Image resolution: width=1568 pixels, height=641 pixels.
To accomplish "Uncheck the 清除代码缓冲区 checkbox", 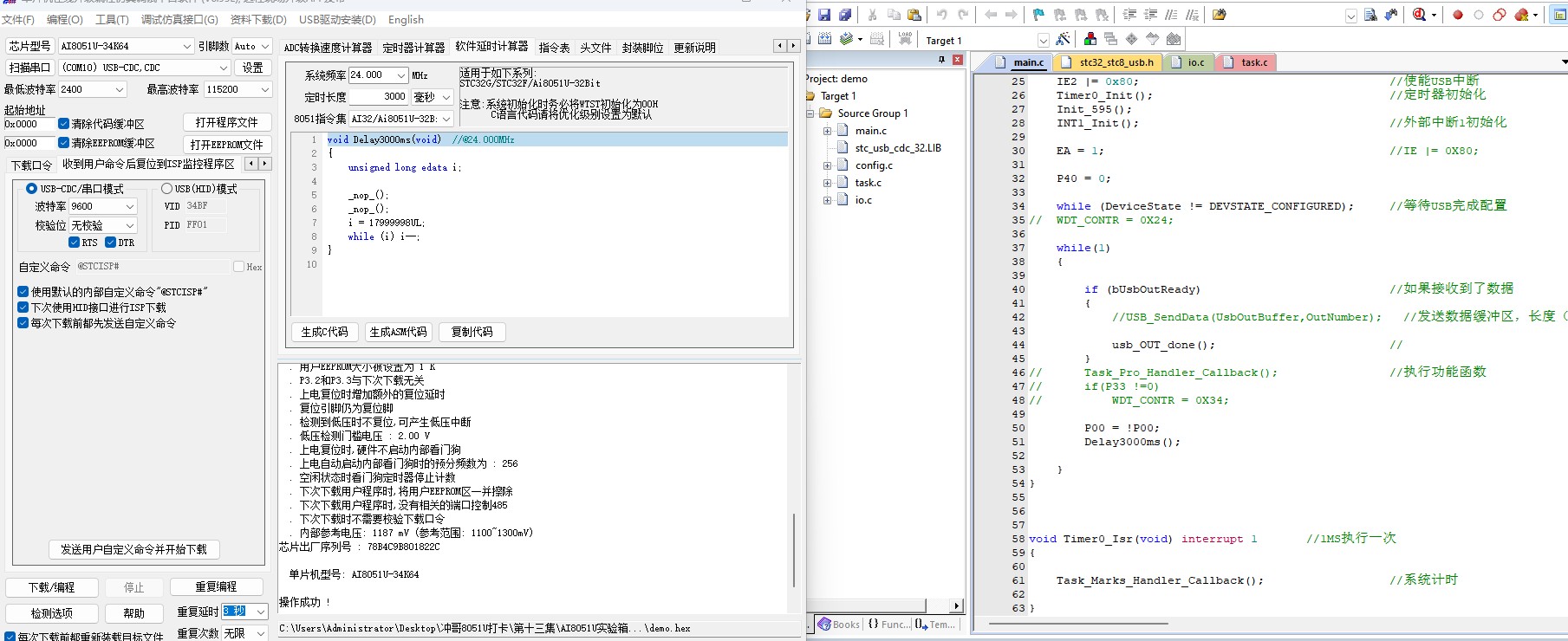I will (63, 124).
